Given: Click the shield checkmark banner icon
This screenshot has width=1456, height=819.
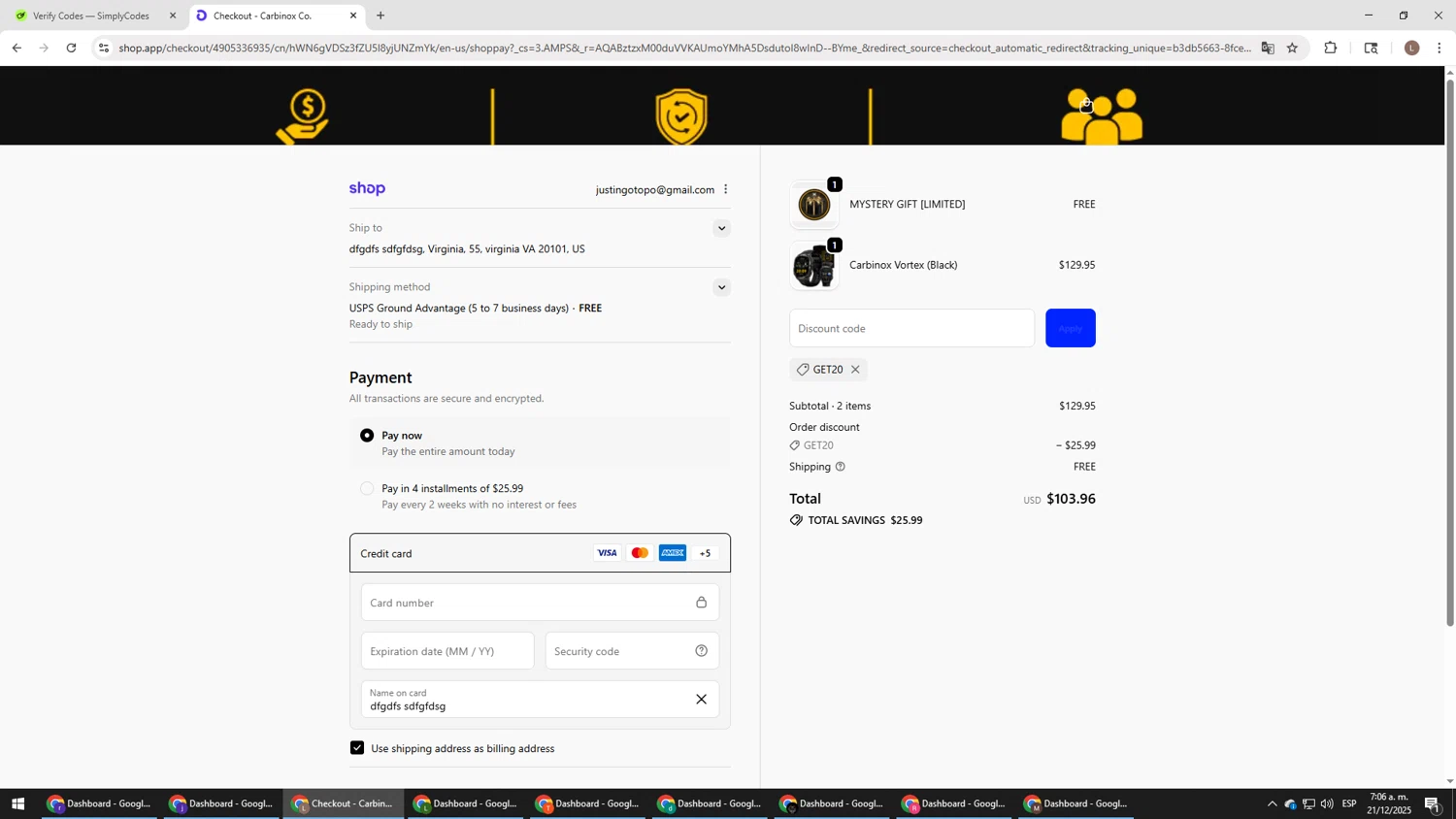Looking at the screenshot, I should (681, 116).
